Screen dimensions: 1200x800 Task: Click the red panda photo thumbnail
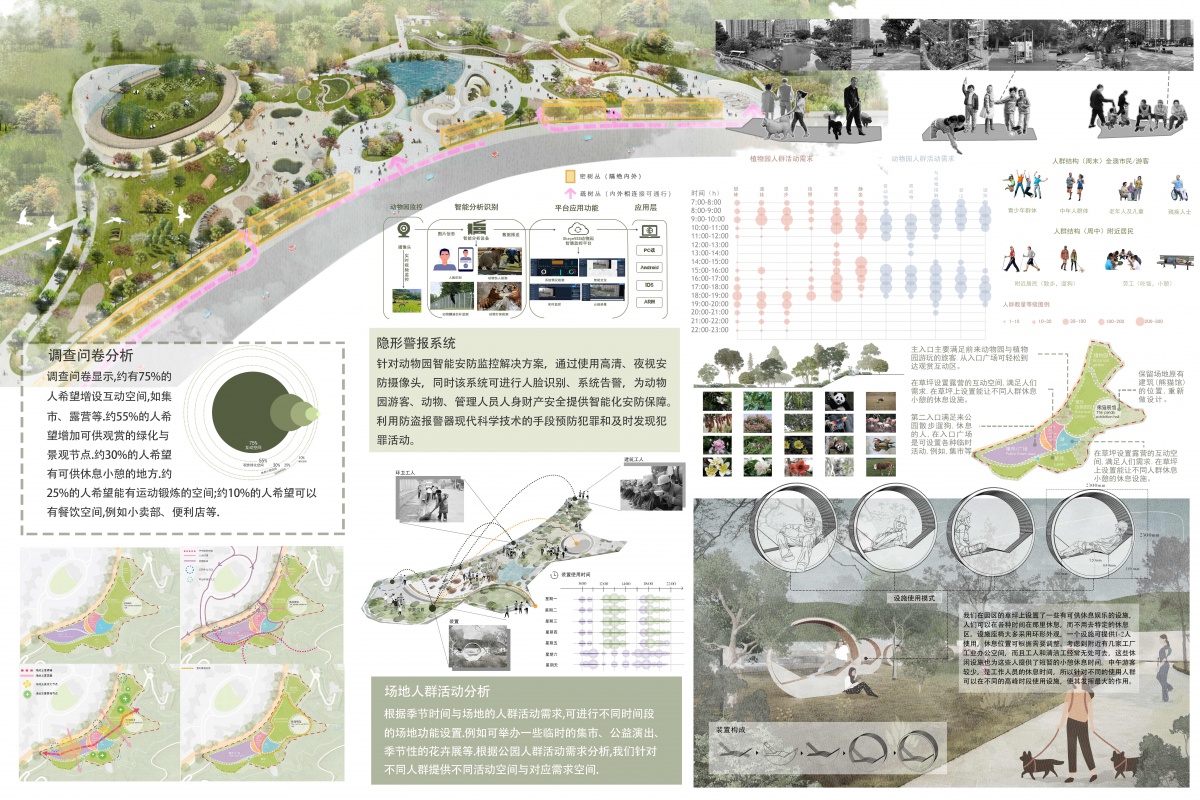click(839, 445)
